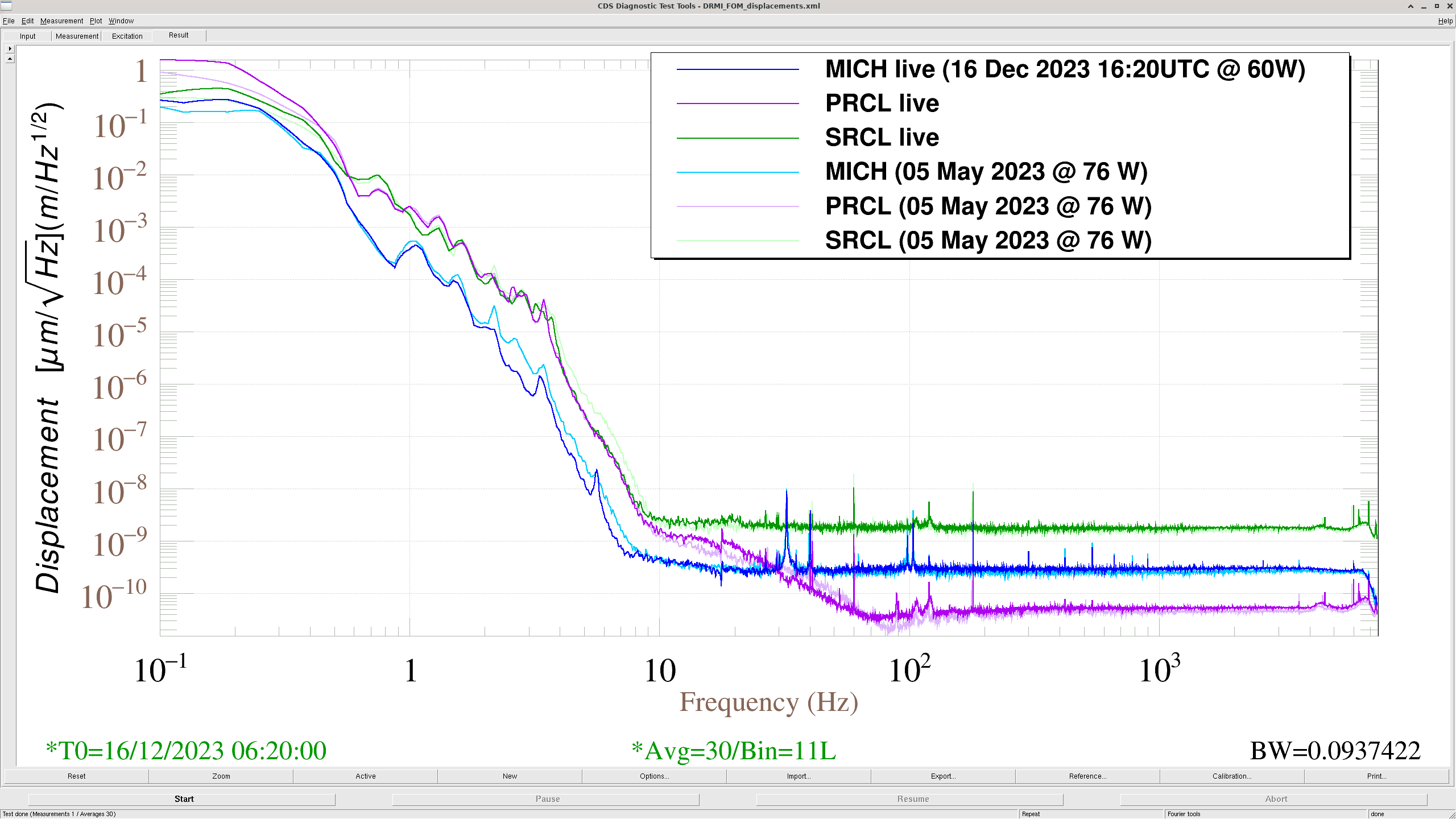Switch to the Excitation tab
This screenshot has width=1456, height=819.
point(127,36)
